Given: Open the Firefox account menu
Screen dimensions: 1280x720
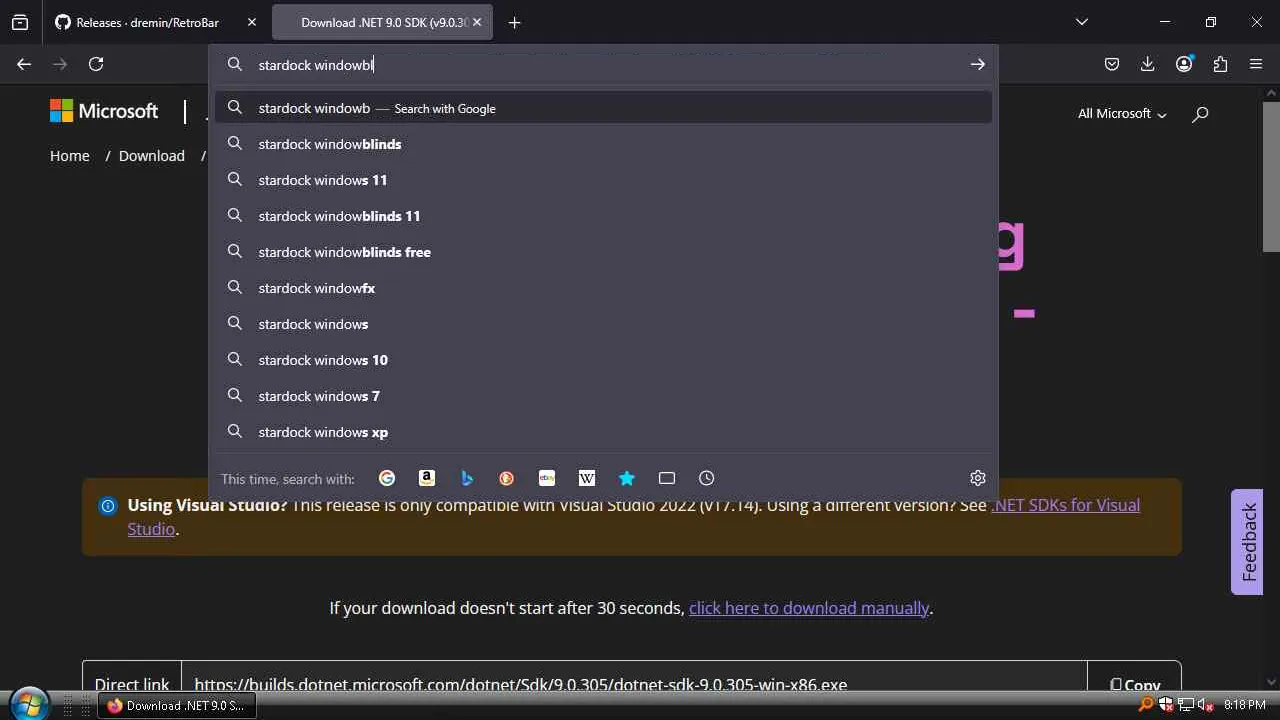Looking at the screenshot, I should 1184,64.
